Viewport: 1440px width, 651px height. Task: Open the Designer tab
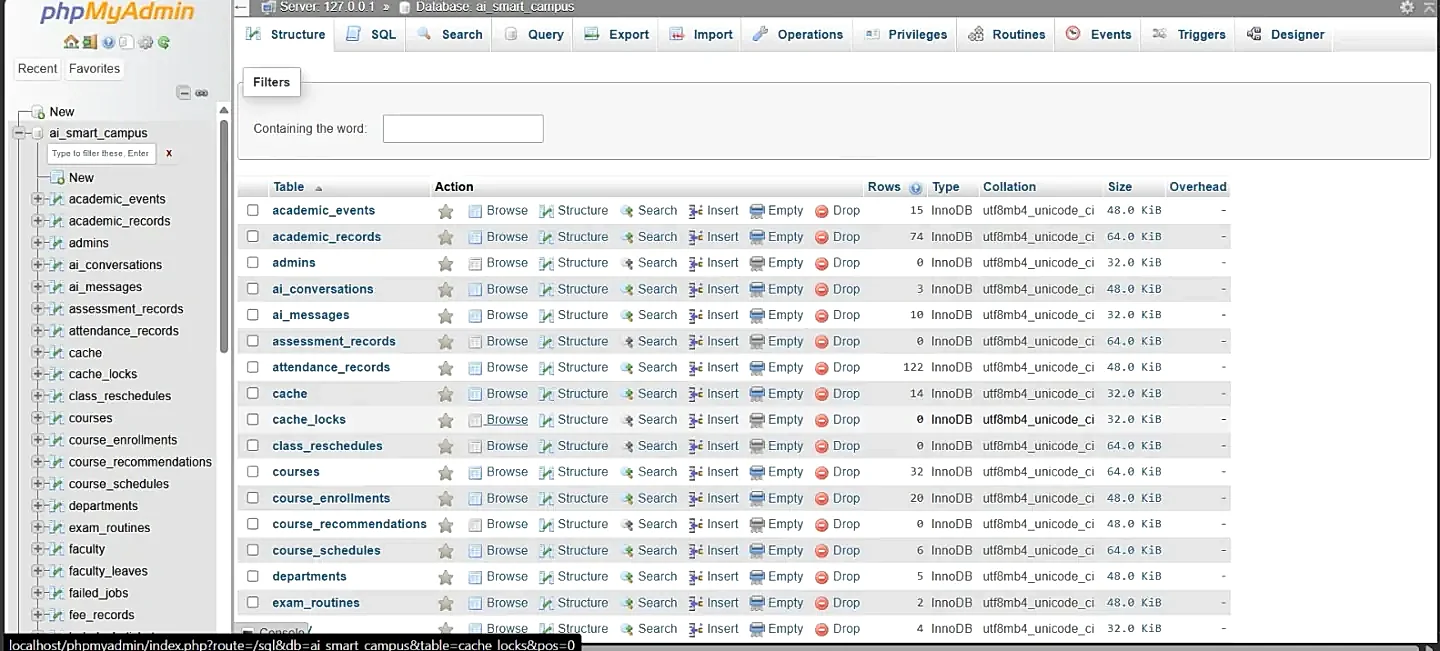click(x=1286, y=34)
